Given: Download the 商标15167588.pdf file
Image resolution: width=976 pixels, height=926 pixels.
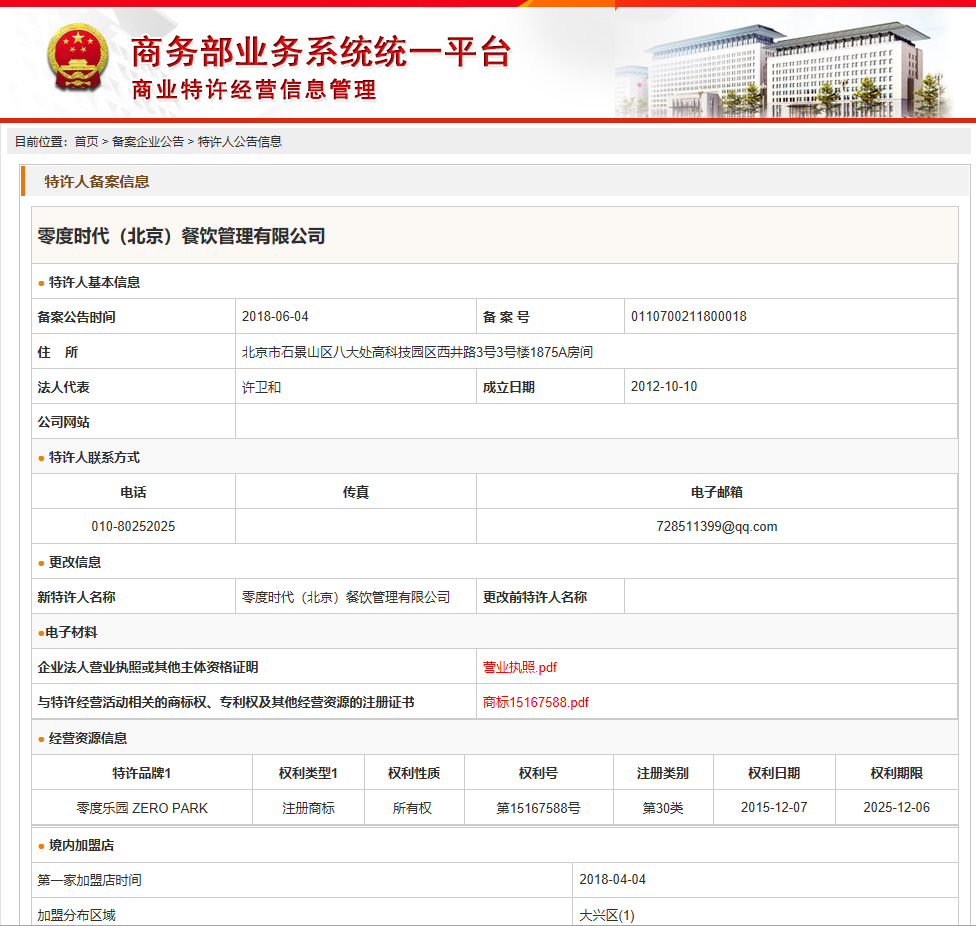Looking at the screenshot, I should click(536, 703).
